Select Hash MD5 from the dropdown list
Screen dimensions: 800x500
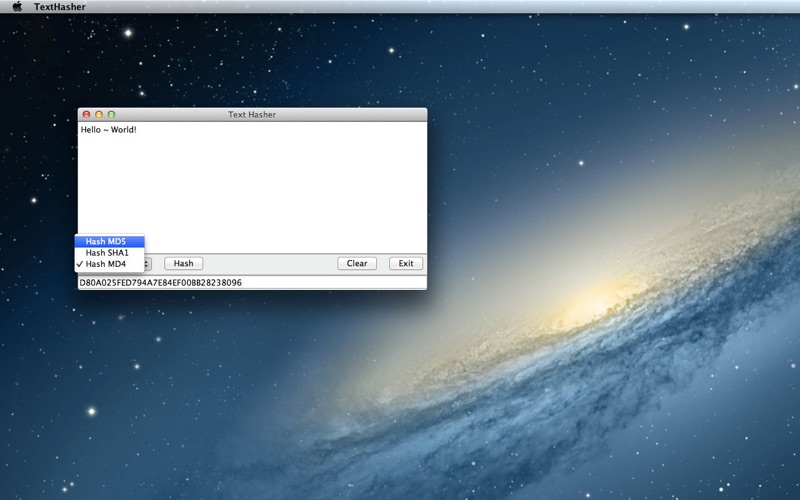tap(109, 241)
